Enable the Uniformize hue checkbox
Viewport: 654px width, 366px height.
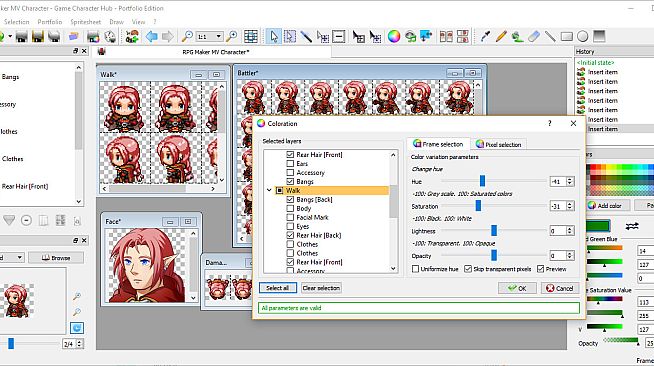click(x=415, y=269)
